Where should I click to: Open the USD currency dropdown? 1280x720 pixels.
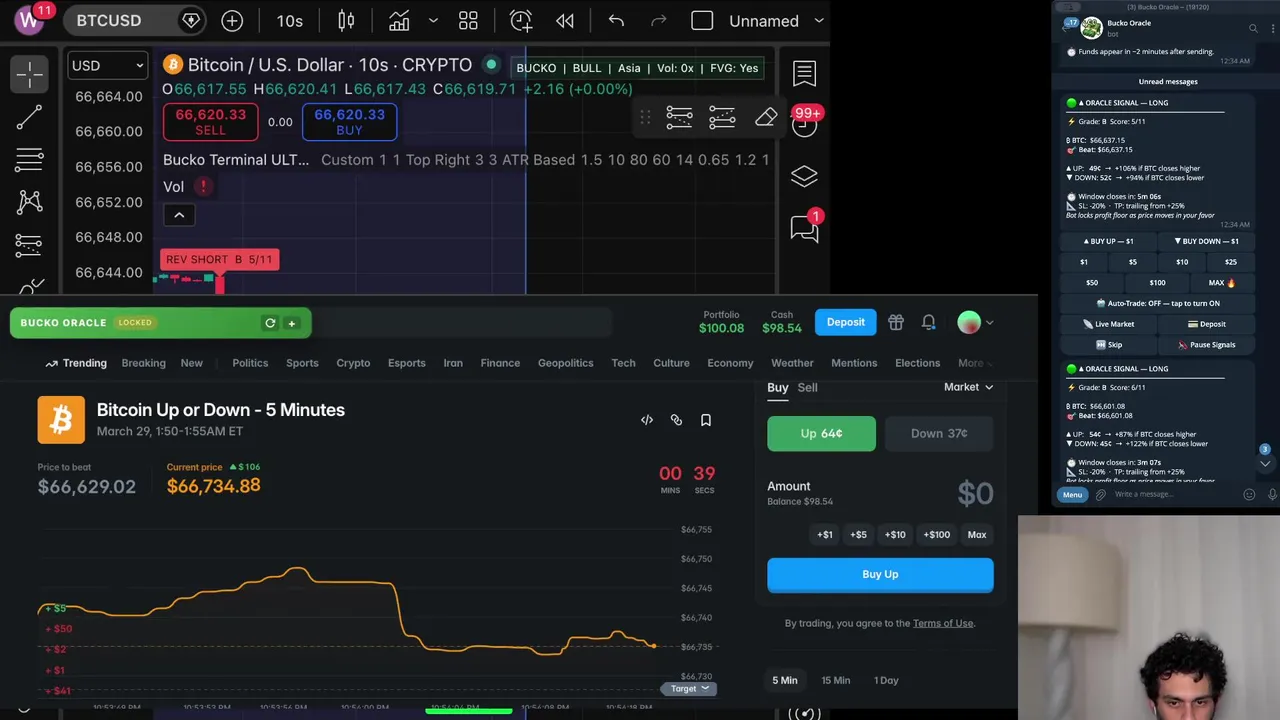[107, 66]
